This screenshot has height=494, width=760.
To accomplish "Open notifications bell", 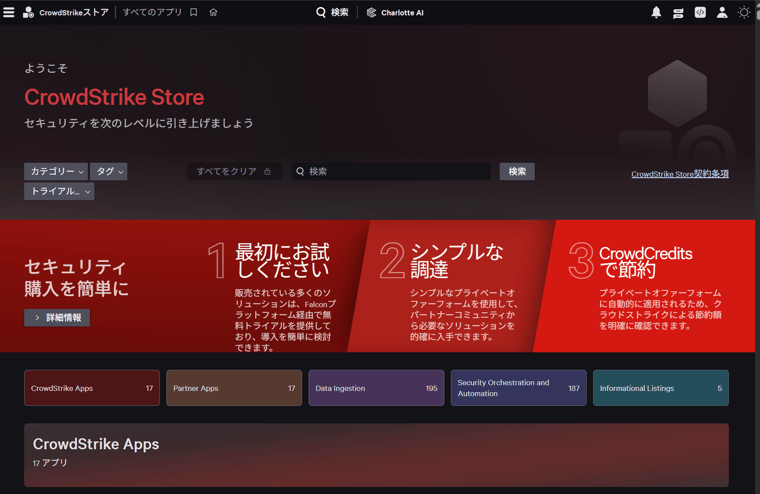I will tap(656, 12).
